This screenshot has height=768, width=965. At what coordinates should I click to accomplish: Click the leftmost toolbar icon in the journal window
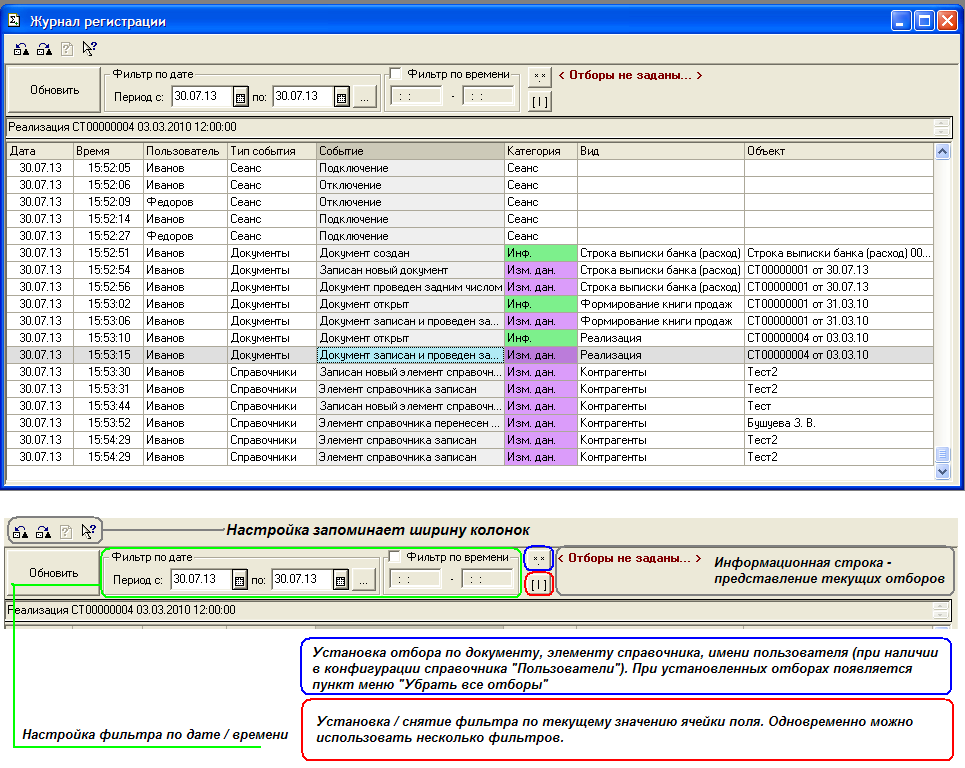point(21,47)
